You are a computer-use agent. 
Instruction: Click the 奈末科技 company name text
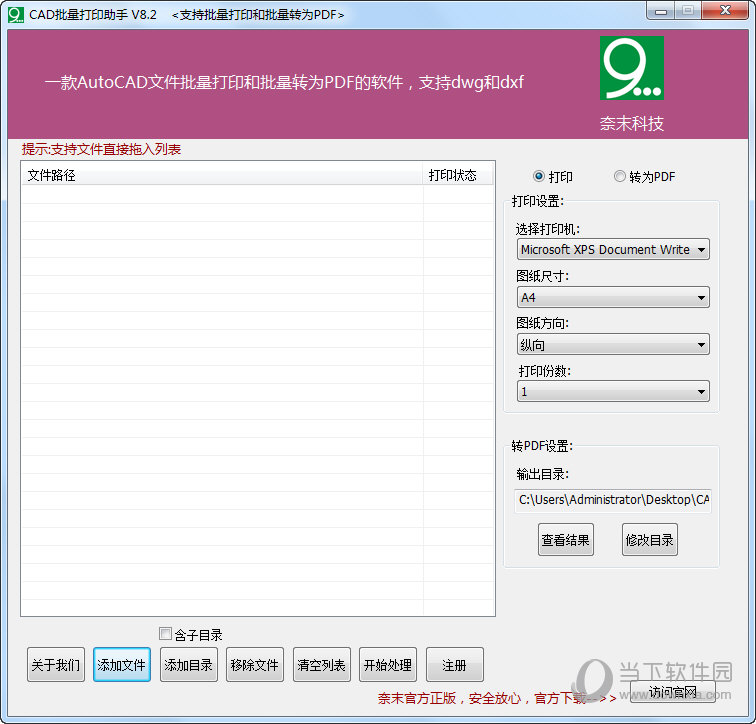click(632, 124)
